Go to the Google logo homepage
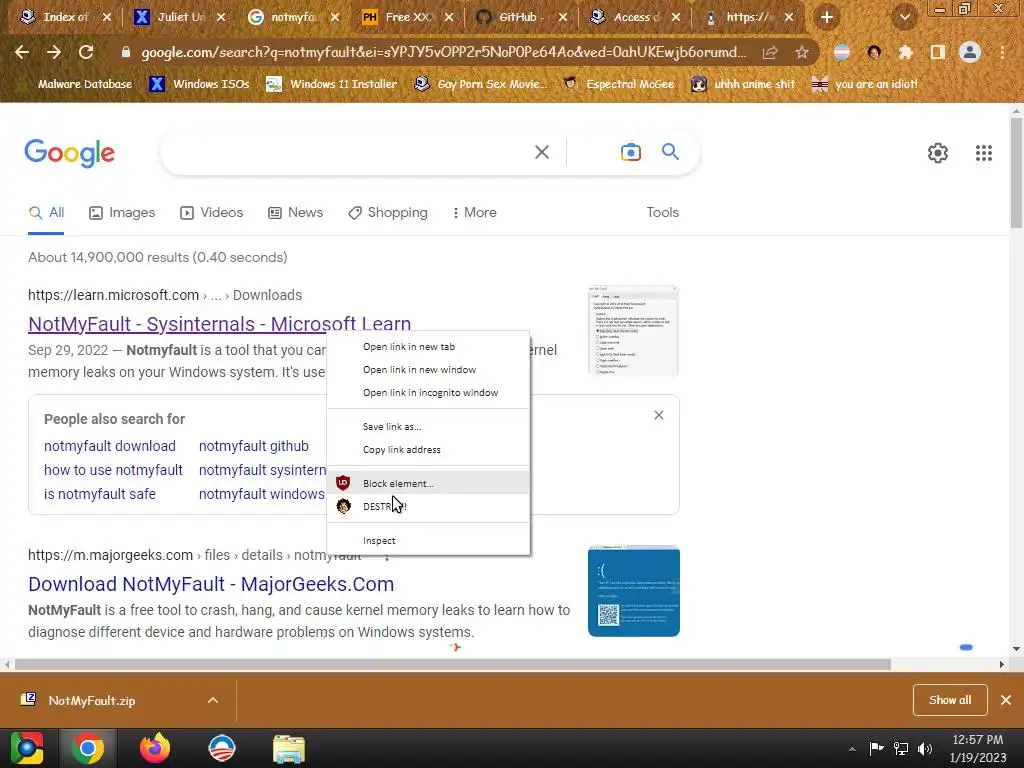The width and height of the screenshot is (1024, 768). tap(70, 153)
